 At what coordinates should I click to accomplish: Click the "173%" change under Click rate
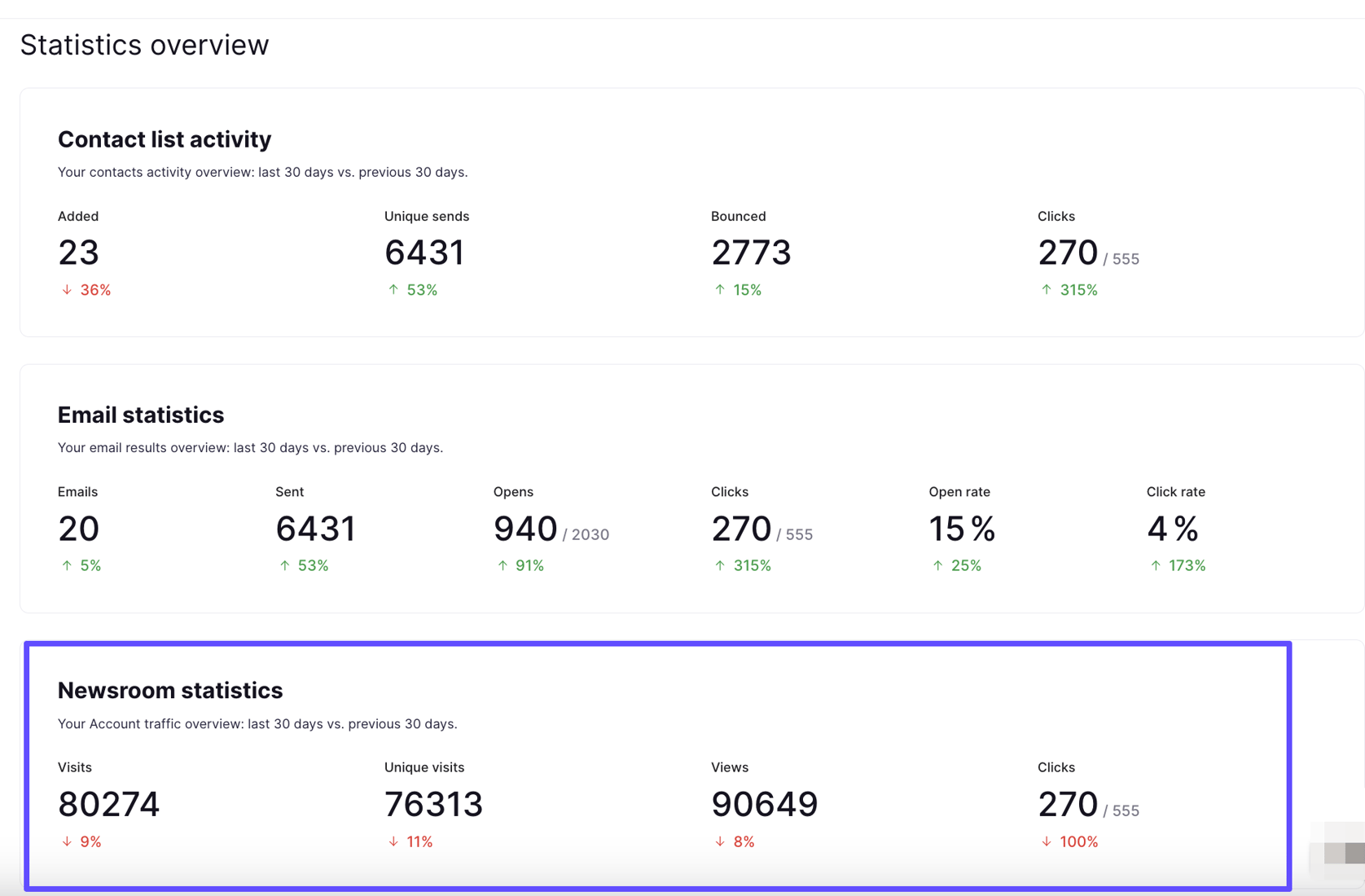coord(1187,565)
